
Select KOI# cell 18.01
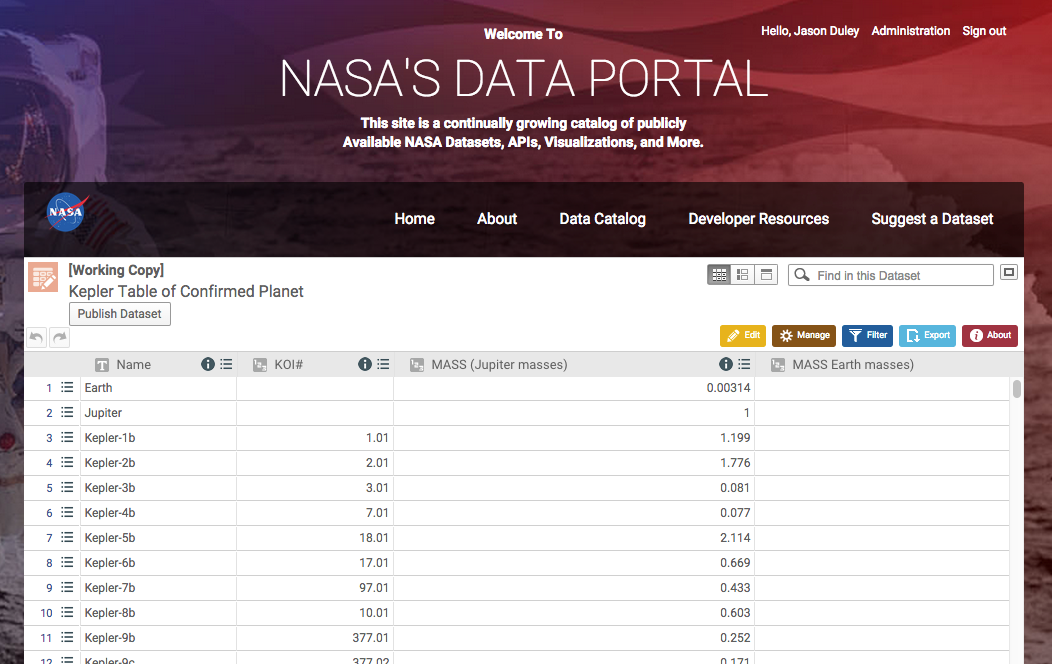coord(315,537)
